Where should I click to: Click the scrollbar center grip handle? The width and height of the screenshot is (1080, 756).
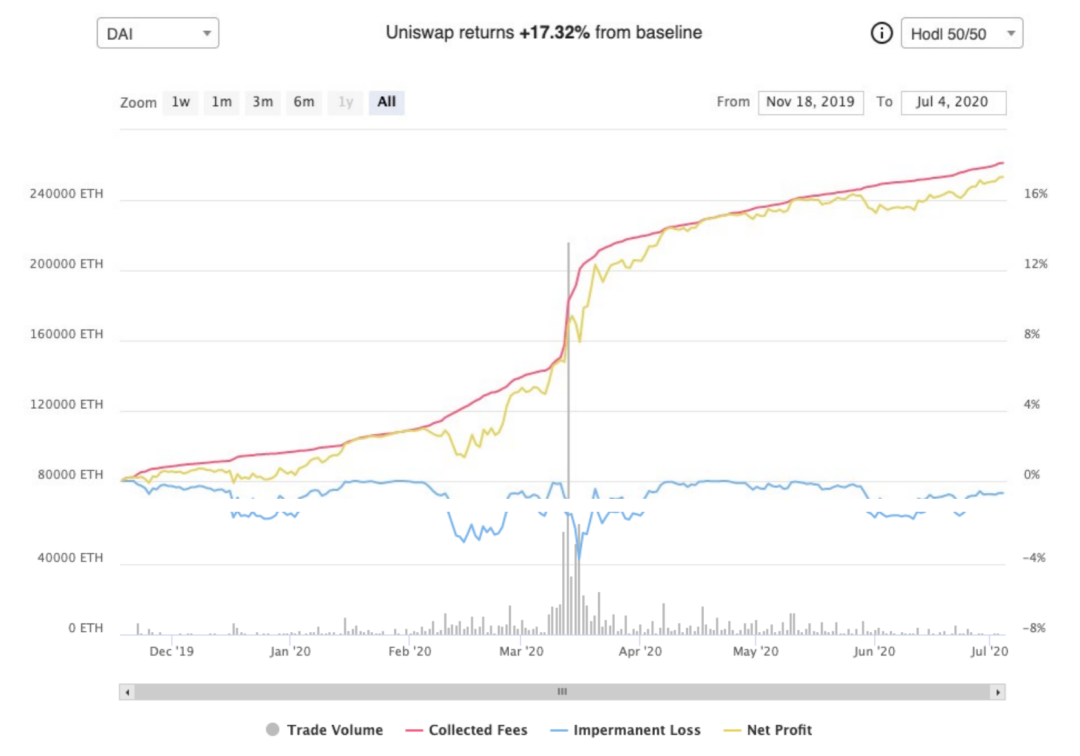point(562,692)
